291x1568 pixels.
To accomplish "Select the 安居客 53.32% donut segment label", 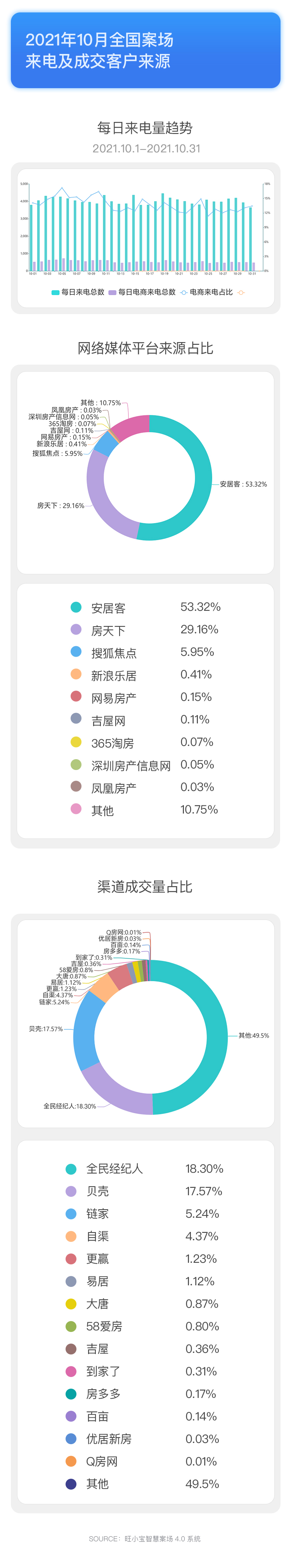I will 244,485.
